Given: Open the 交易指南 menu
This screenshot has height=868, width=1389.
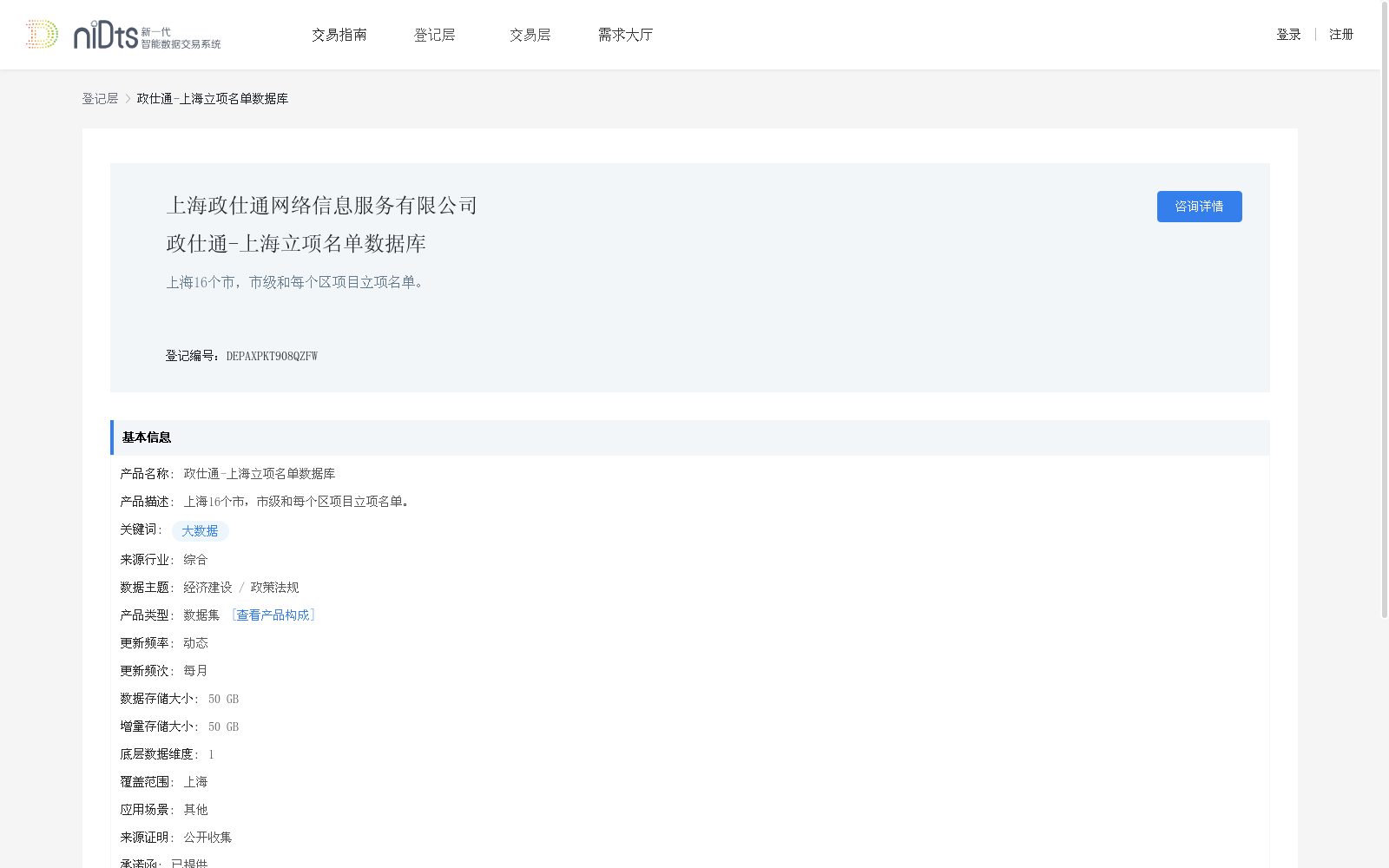Looking at the screenshot, I should pyautogui.click(x=339, y=35).
